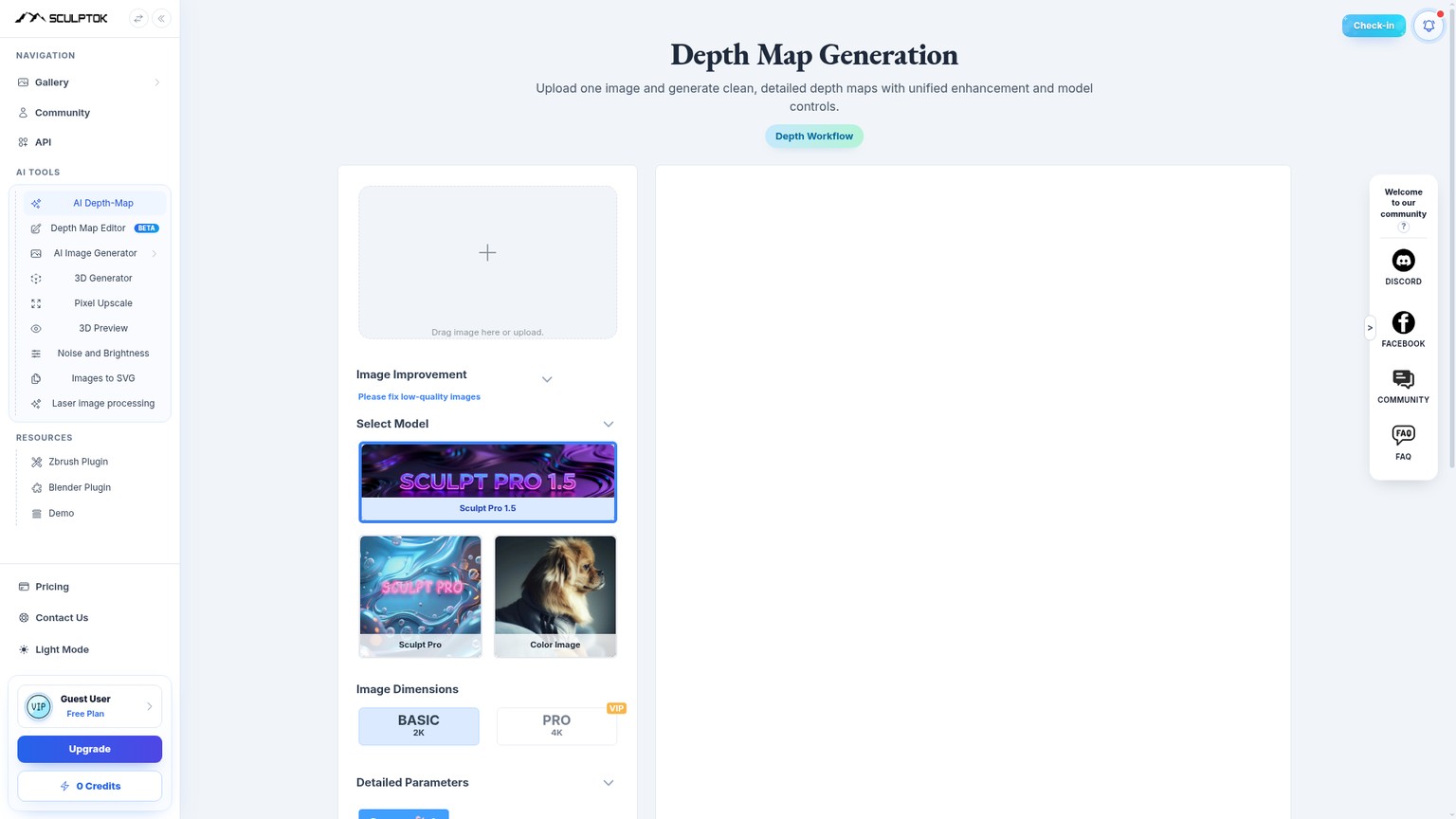
Task: Click the swap layout icon beside logo
Action: click(138, 18)
